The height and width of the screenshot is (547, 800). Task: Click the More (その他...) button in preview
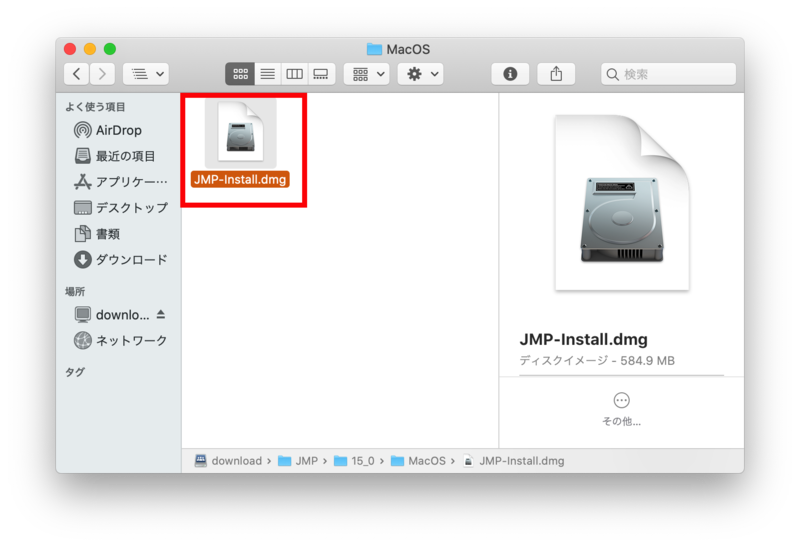click(621, 409)
